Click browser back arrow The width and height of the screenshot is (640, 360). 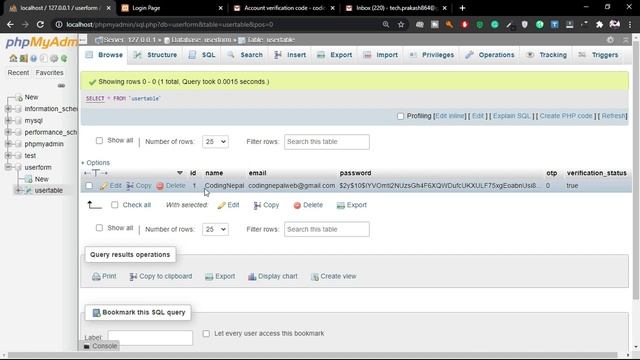pyautogui.click(x=10, y=24)
